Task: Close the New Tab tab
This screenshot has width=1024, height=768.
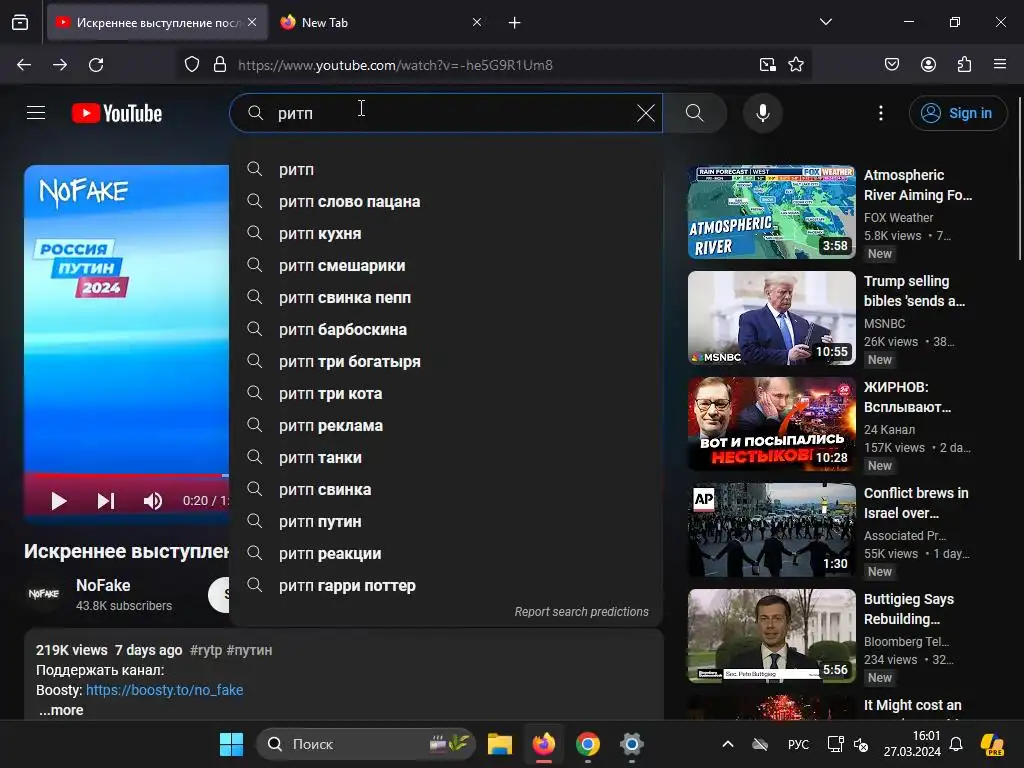Action: click(x=477, y=22)
